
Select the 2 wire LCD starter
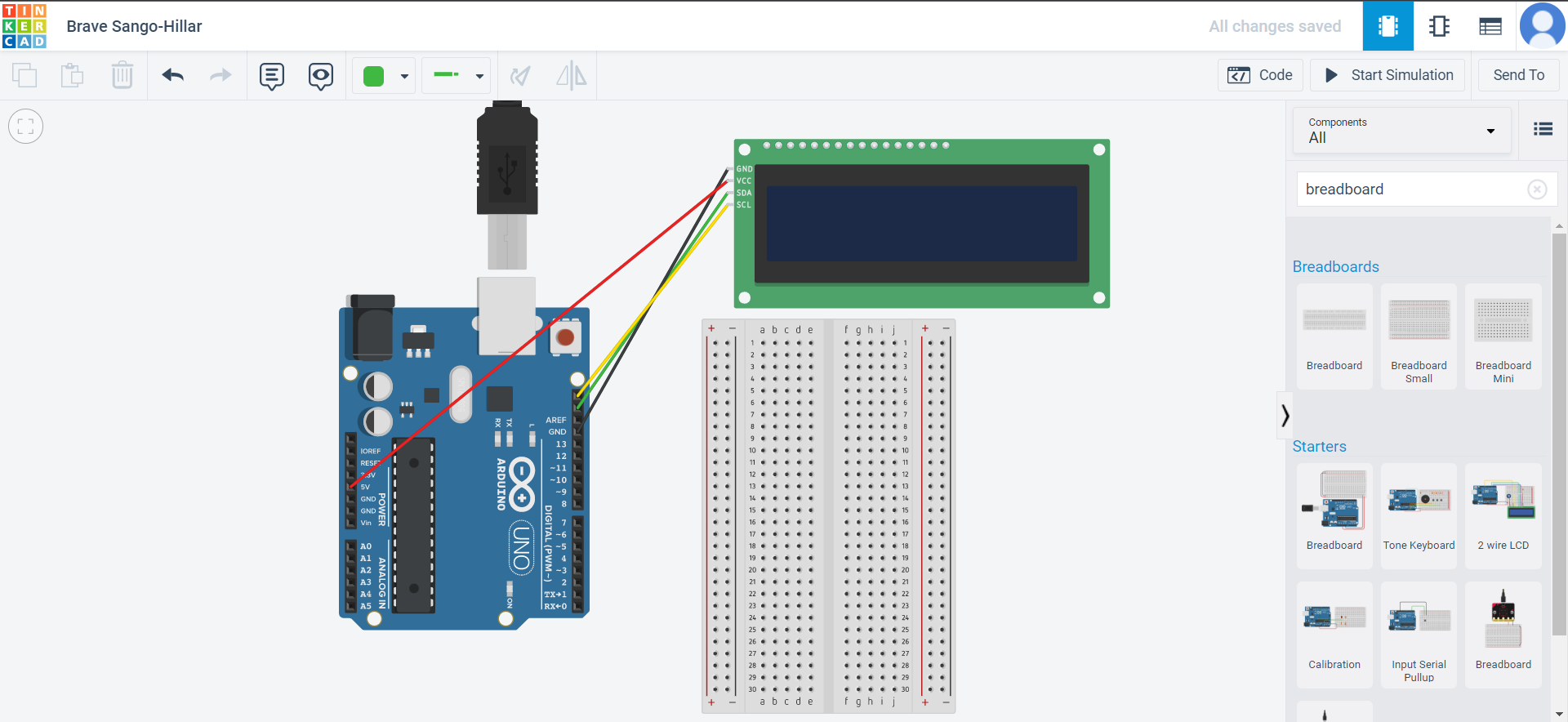click(1503, 515)
